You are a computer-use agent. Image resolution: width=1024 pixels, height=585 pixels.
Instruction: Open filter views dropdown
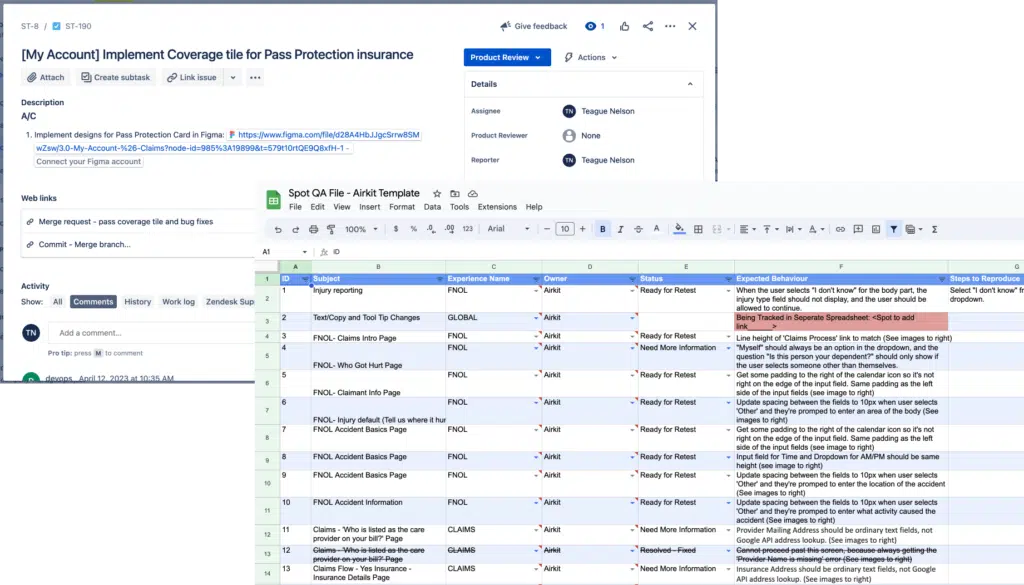tap(914, 229)
